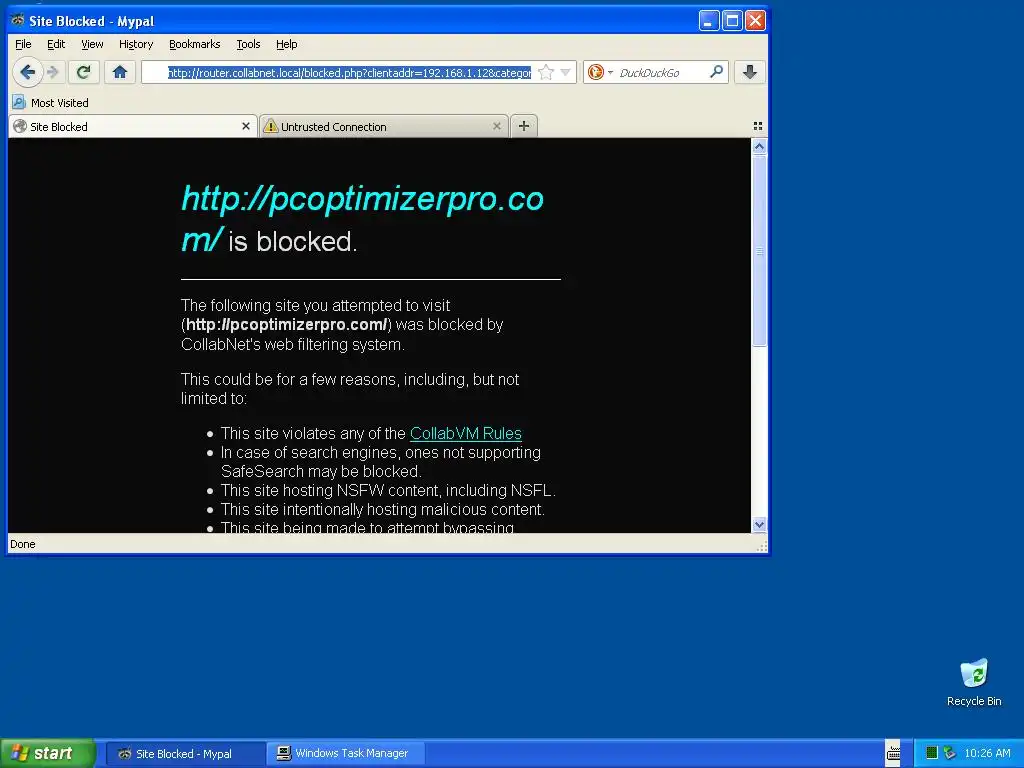Viewport: 1024px width, 768px height.
Task: Open the File menu
Action: pos(23,44)
